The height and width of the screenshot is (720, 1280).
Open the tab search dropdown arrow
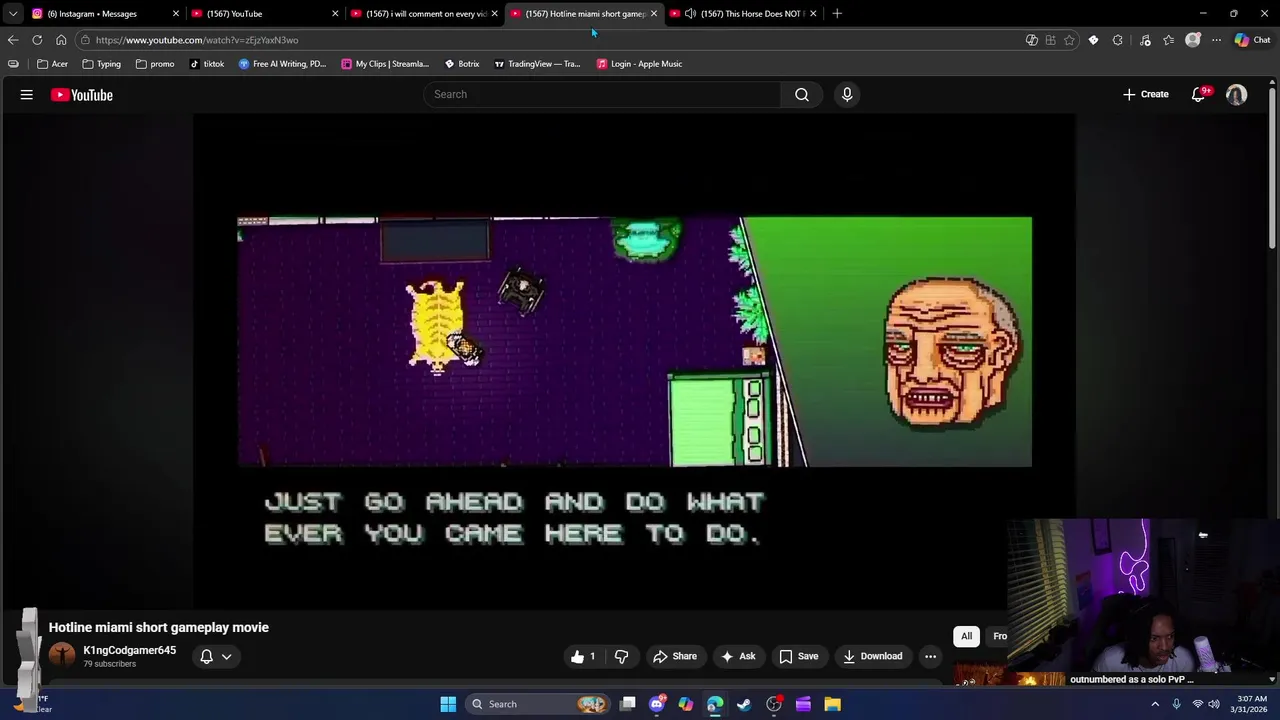(x=12, y=13)
